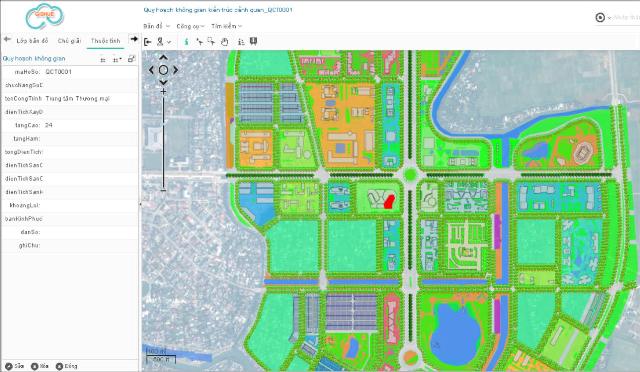Click the map scale bar
This screenshot has height=372, width=640.
[161, 356]
